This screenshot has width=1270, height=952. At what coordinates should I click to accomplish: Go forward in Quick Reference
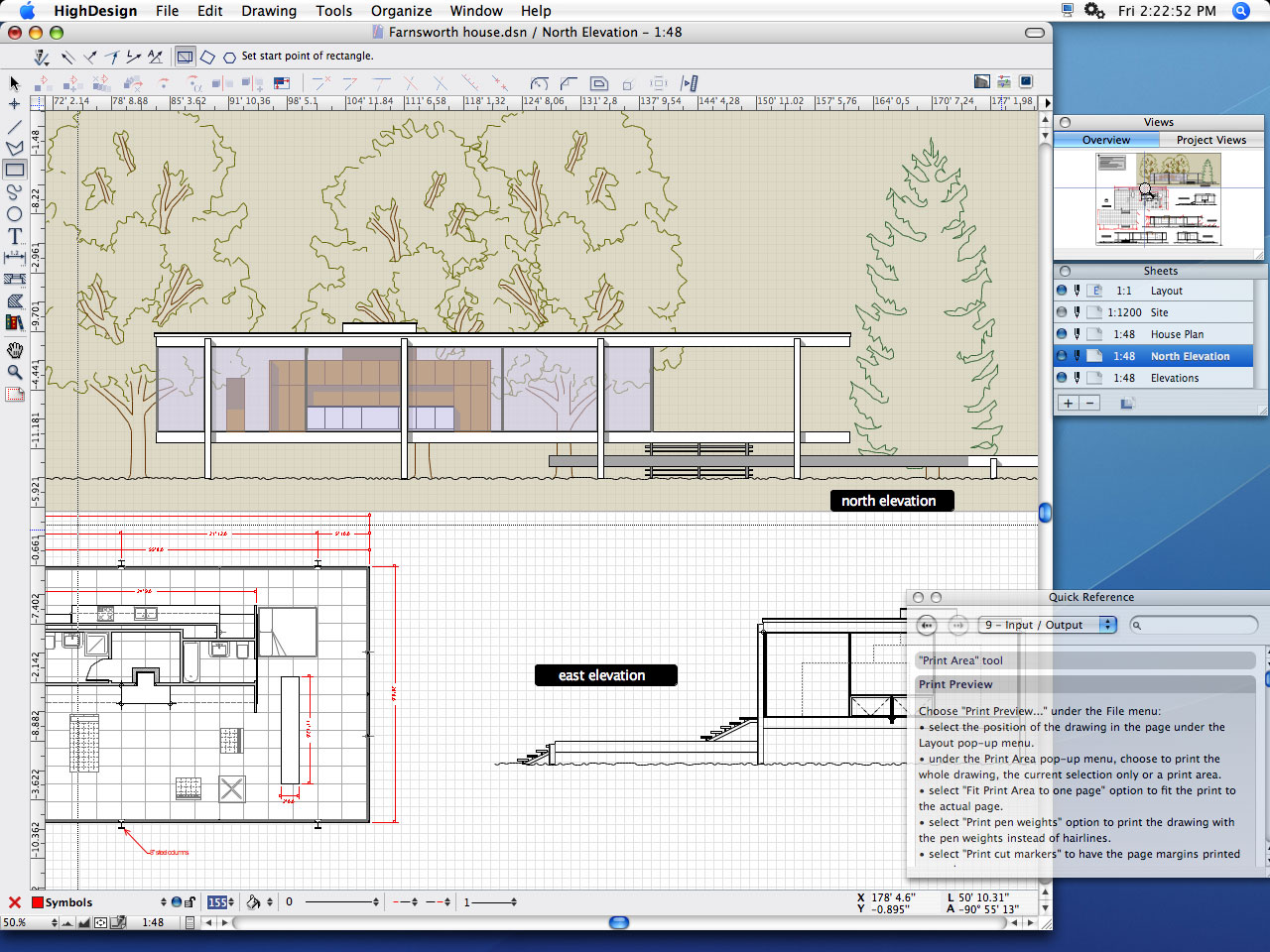pos(957,625)
